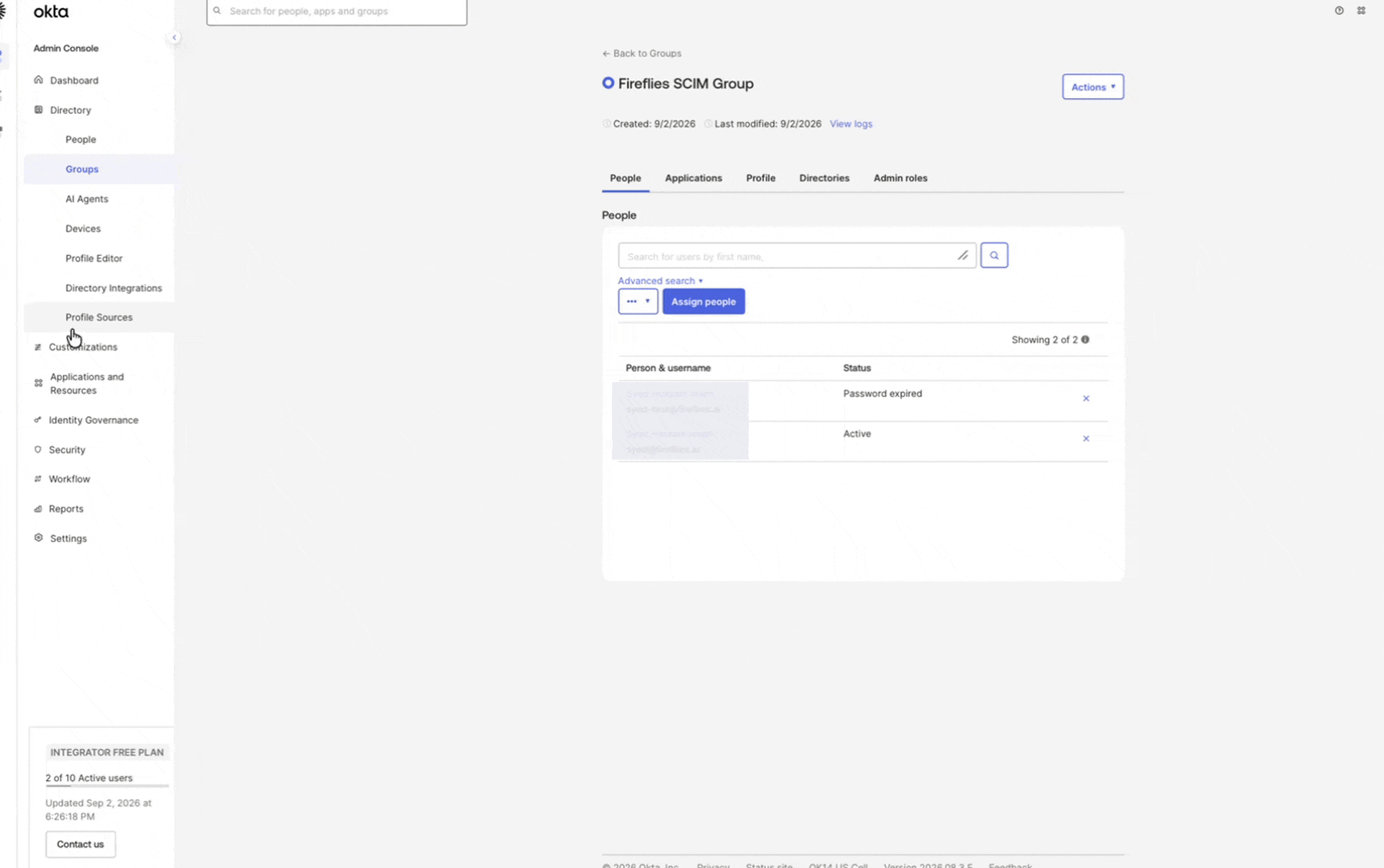This screenshot has width=1384, height=868.
Task: Expand the Settings menu
Action: (x=68, y=538)
